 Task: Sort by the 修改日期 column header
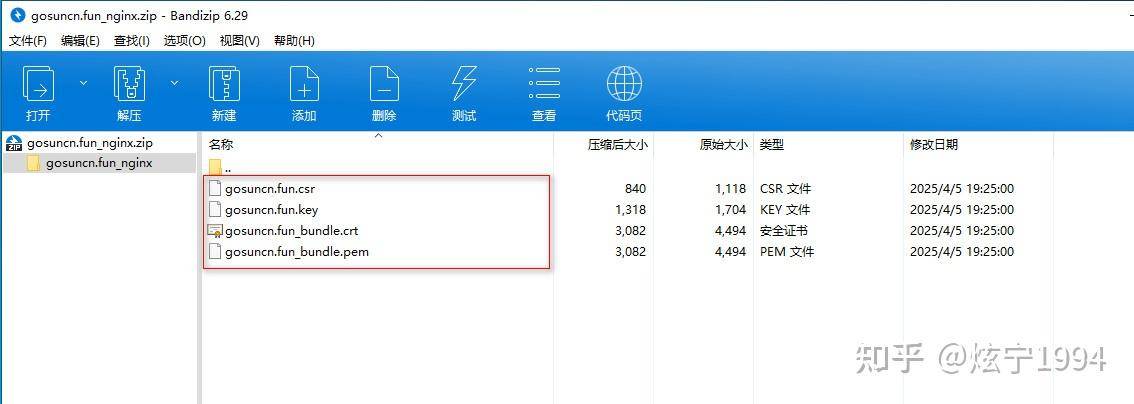[934, 145]
